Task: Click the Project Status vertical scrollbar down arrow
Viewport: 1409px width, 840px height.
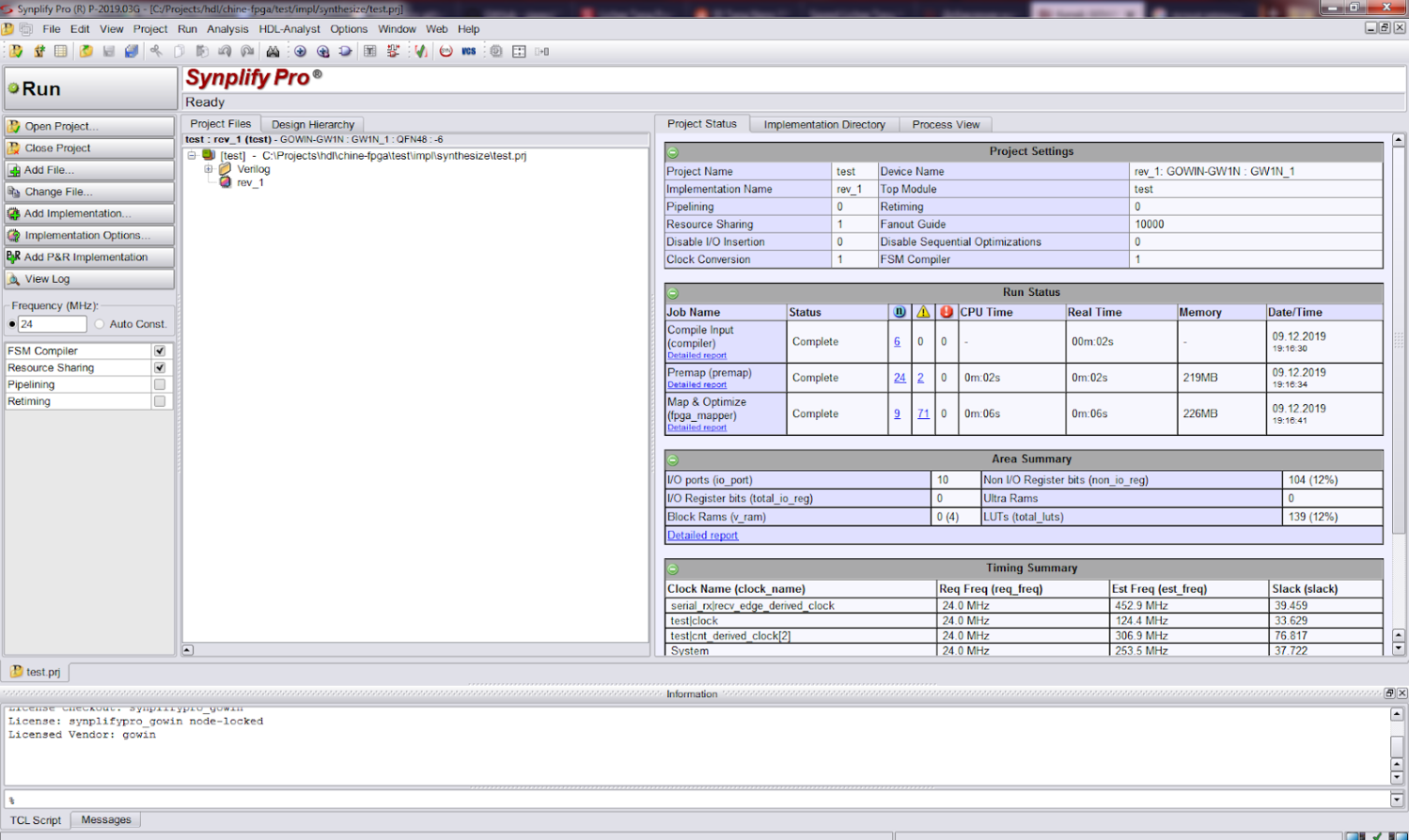Action: point(1399,648)
